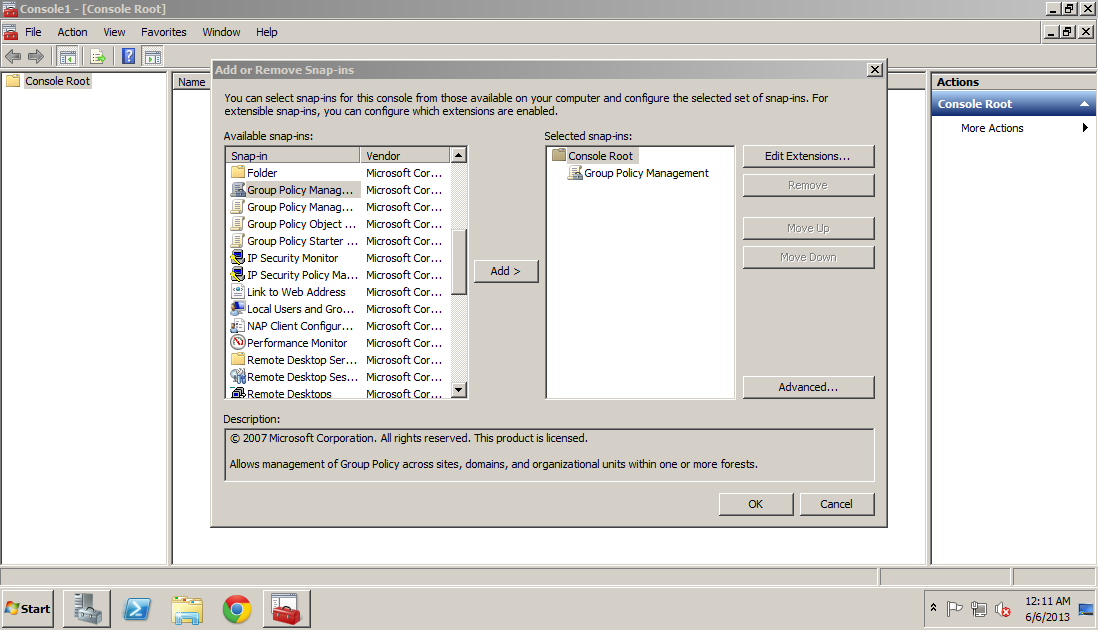
Task: Click the Edit Extensions... button
Action: click(808, 156)
